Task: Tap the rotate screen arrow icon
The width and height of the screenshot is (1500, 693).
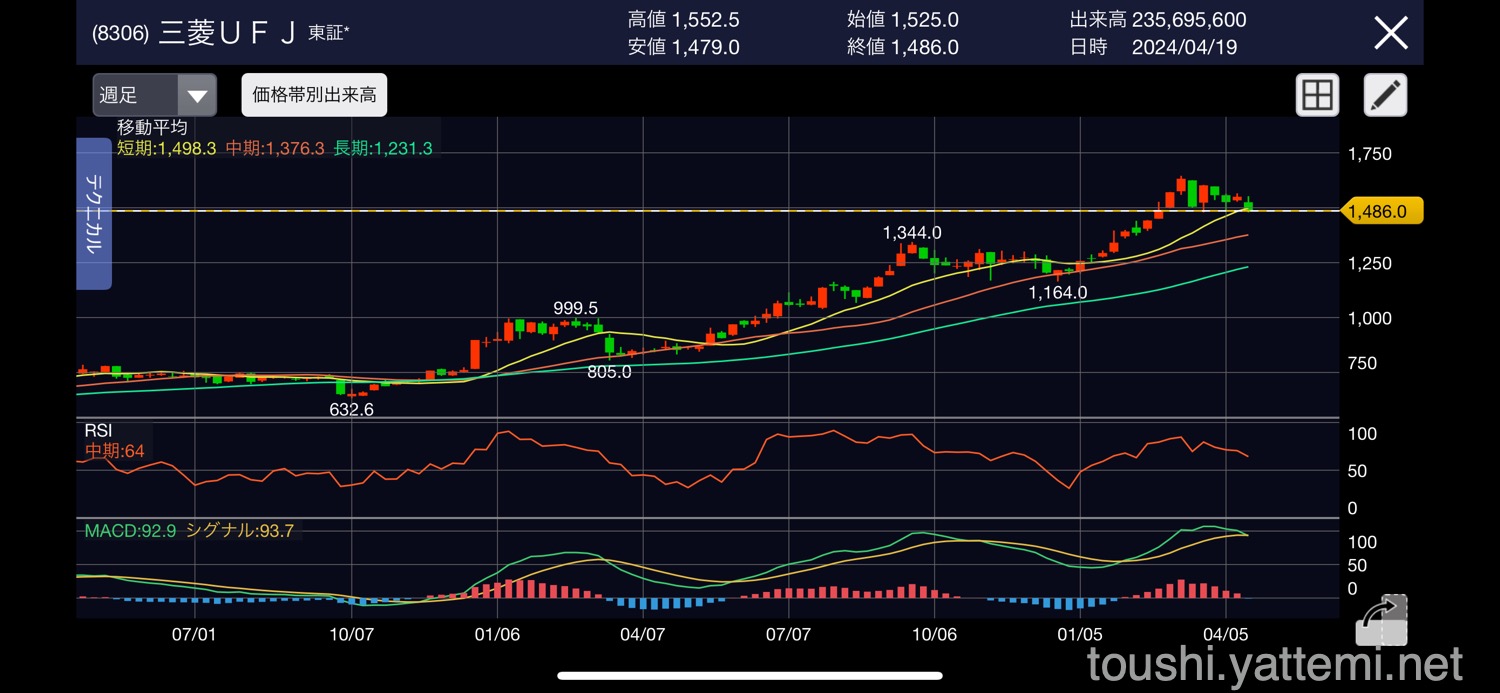Action: 1381,620
